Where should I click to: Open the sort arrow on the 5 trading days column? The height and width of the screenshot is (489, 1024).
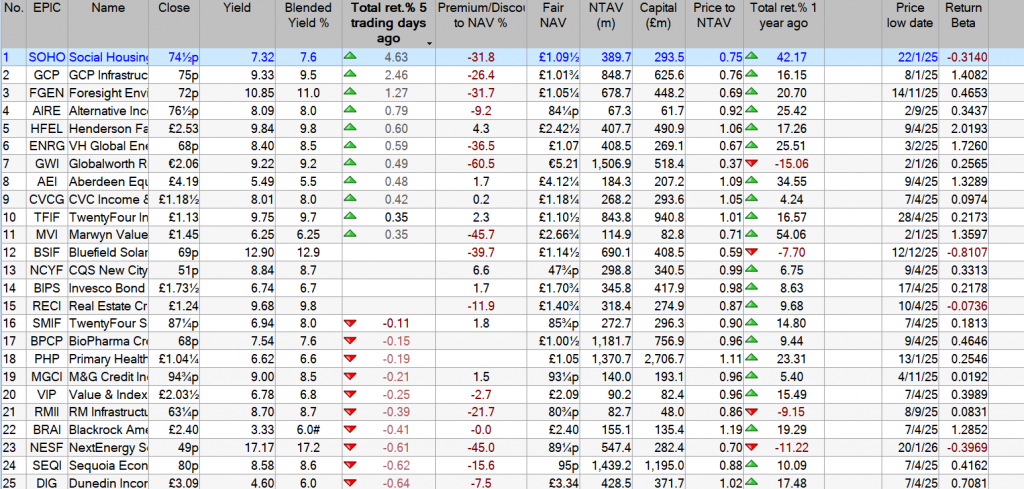coord(430,43)
